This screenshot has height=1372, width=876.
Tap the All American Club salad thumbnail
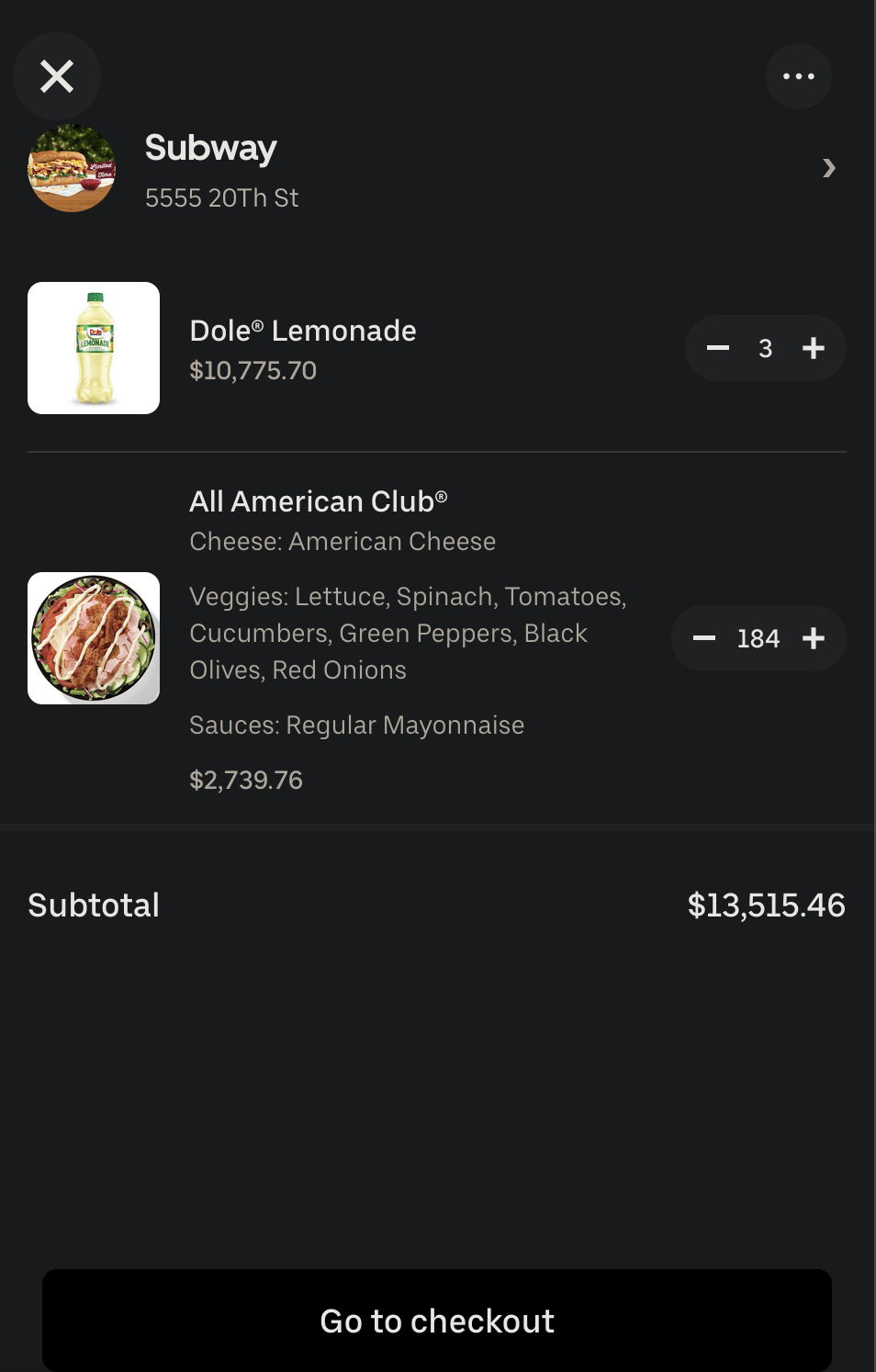click(x=94, y=638)
